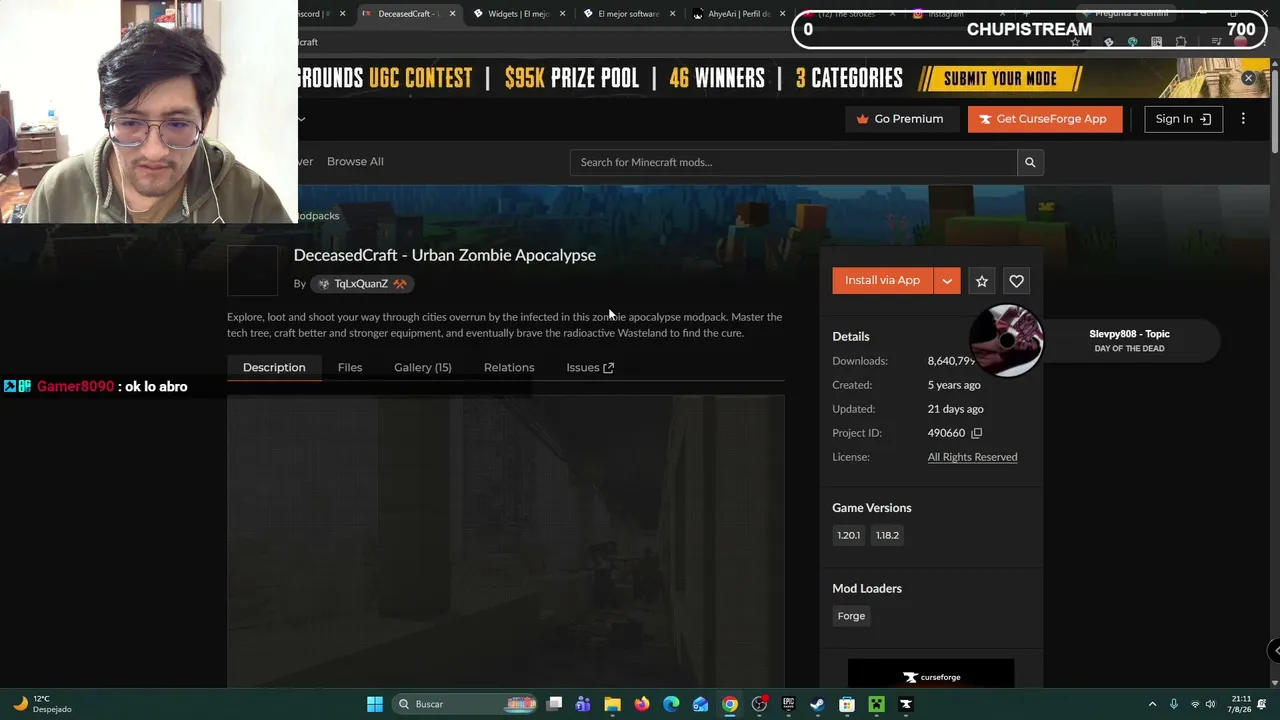Show hidden system tray icons
Image resolution: width=1280 pixels, height=720 pixels.
pos(1152,704)
